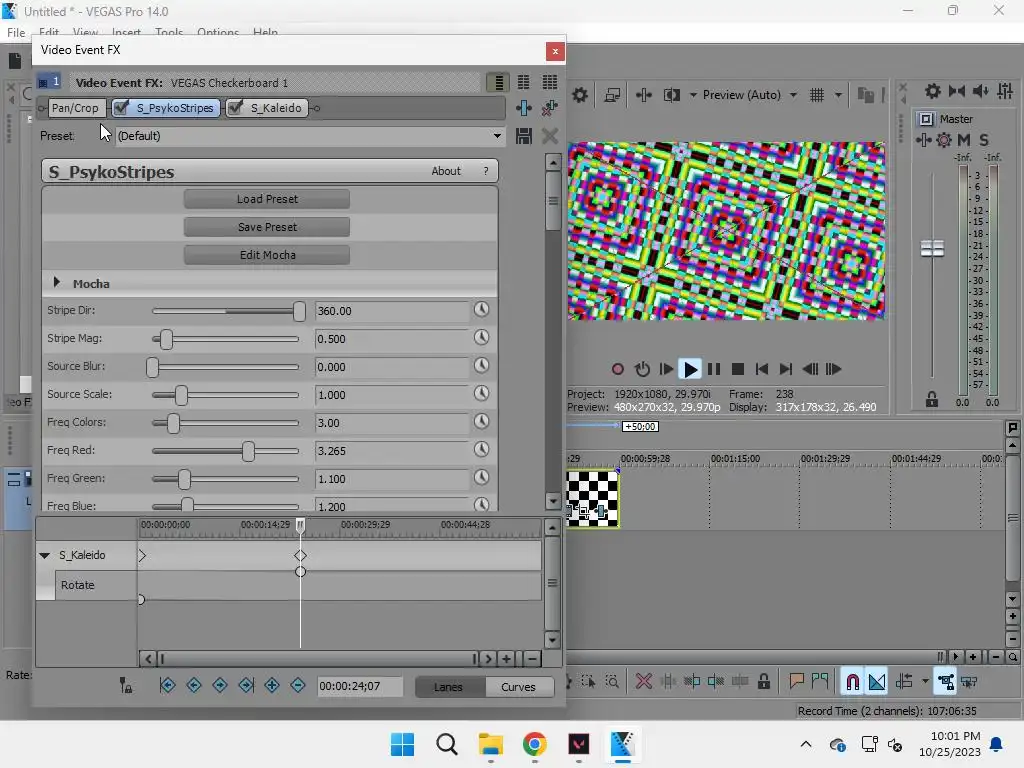Viewport: 1024px width, 768px height.
Task: Click the Video Output FX icon in preview
Action: (644, 95)
